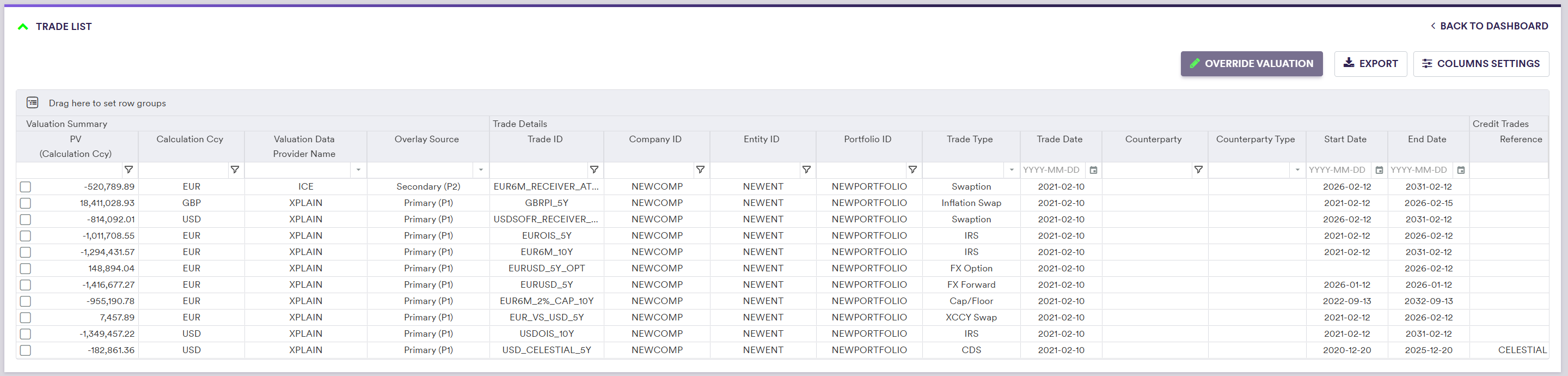This screenshot has width=1568, height=376.
Task: Open the End Date calendar picker
Action: pyautogui.click(x=1461, y=171)
